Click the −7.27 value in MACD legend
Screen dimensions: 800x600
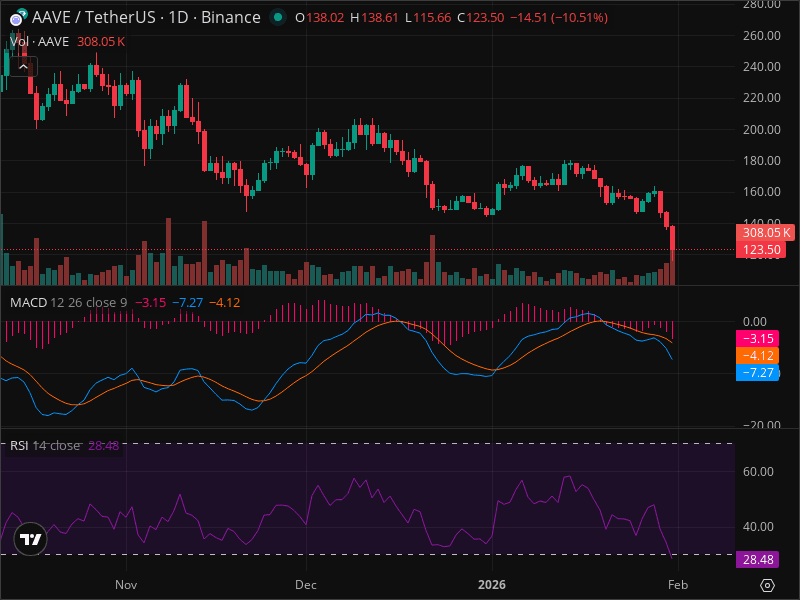coord(188,303)
